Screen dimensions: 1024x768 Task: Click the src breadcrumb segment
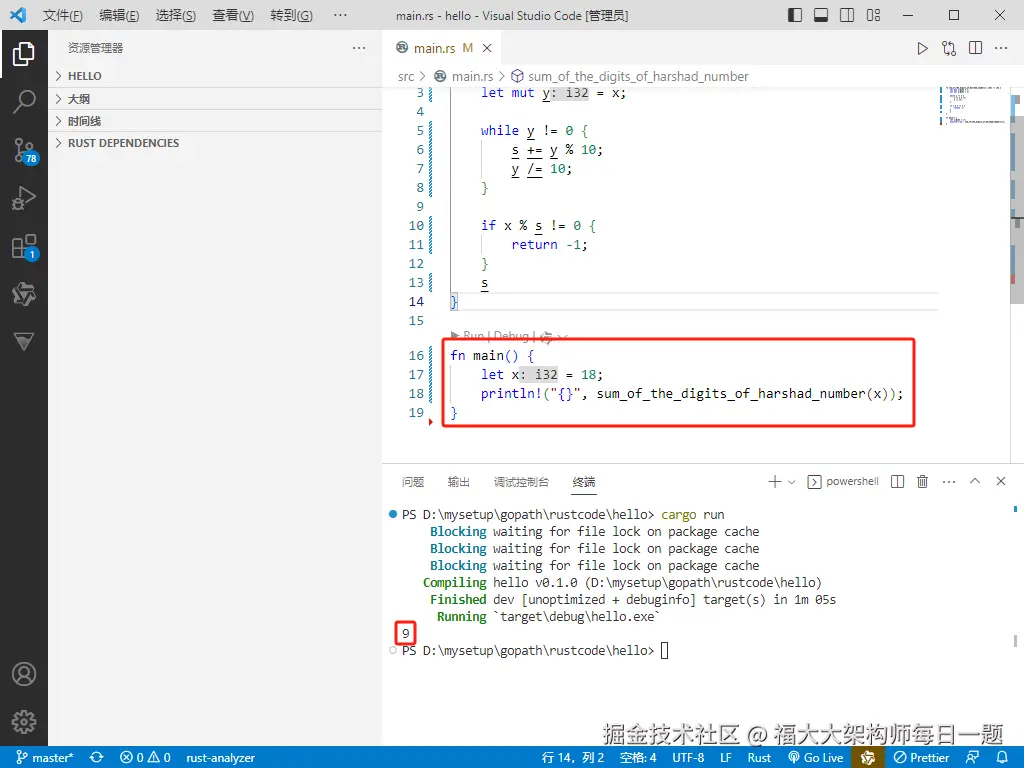pos(406,76)
